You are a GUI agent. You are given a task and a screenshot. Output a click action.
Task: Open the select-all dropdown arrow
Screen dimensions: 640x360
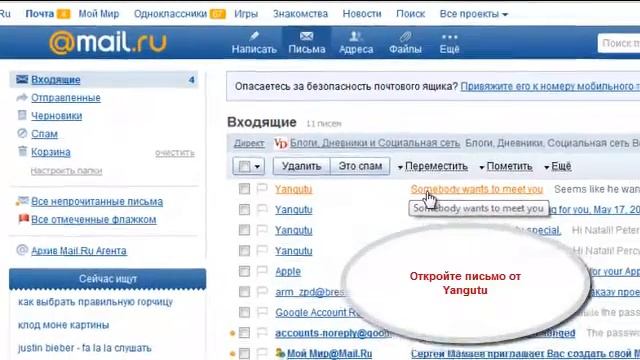pyautogui.click(x=257, y=167)
